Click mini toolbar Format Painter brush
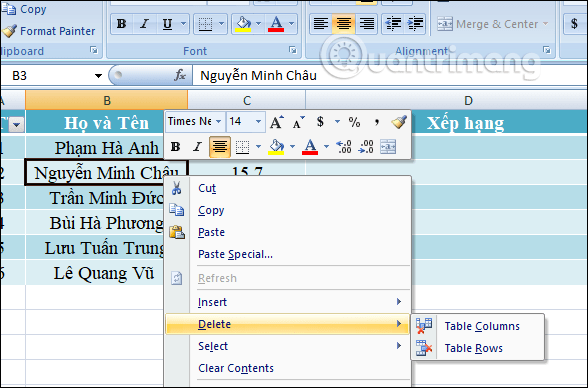Screen dimensions: 588x388 pyautogui.click(x=398, y=122)
